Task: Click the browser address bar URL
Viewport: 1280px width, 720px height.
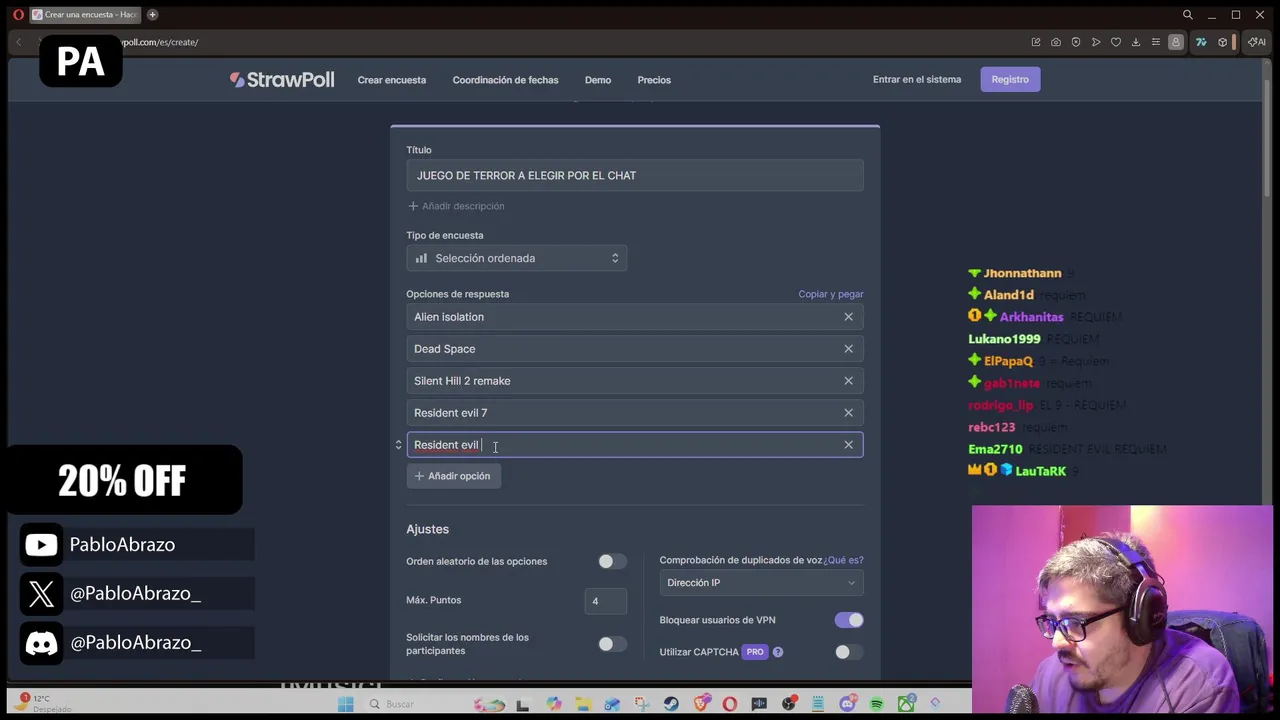Action: pos(160,42)
